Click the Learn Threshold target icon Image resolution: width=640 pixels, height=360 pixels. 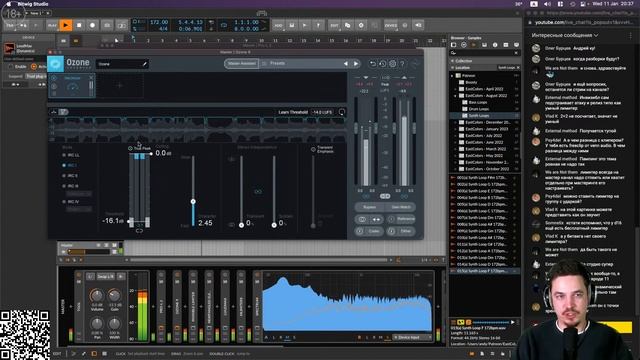342,112
